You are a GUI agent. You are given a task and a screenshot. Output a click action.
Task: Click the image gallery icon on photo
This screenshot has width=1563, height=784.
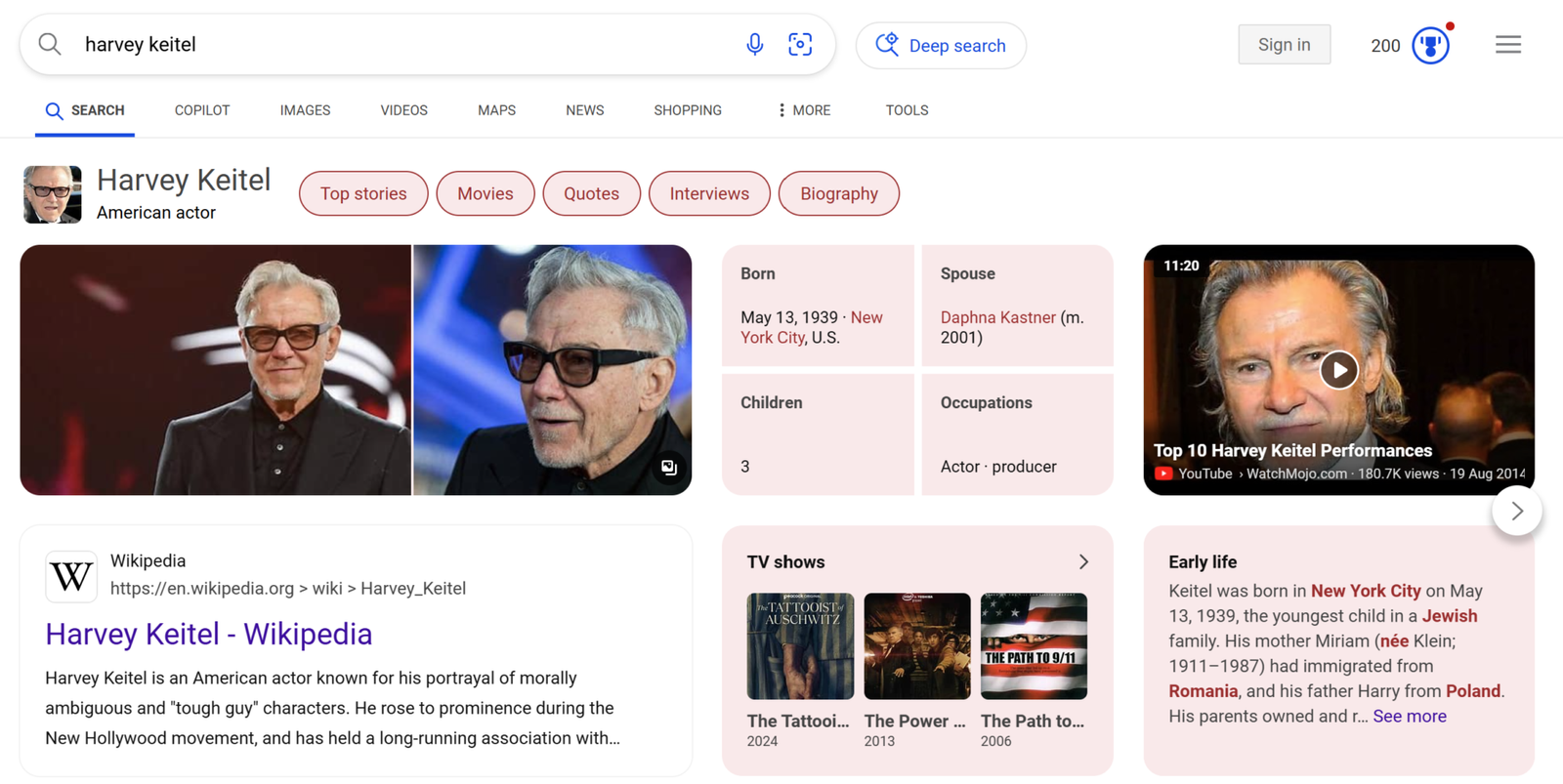click(669, 468)
